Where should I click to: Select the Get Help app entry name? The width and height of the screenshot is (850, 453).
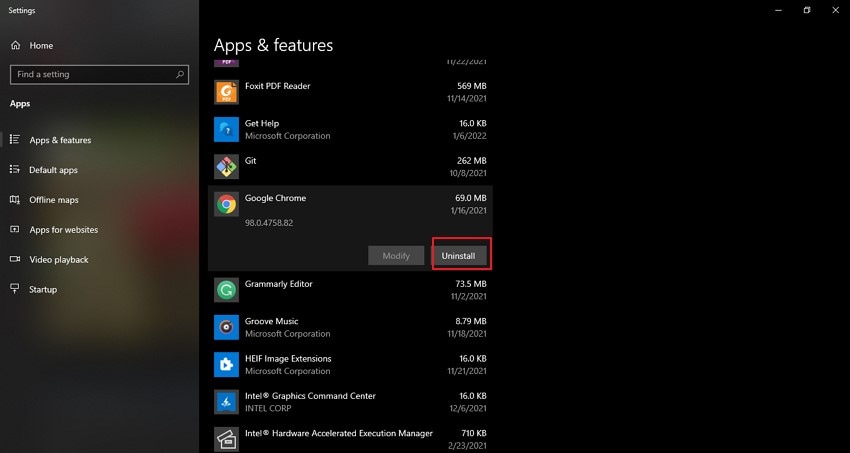(262, 124)
